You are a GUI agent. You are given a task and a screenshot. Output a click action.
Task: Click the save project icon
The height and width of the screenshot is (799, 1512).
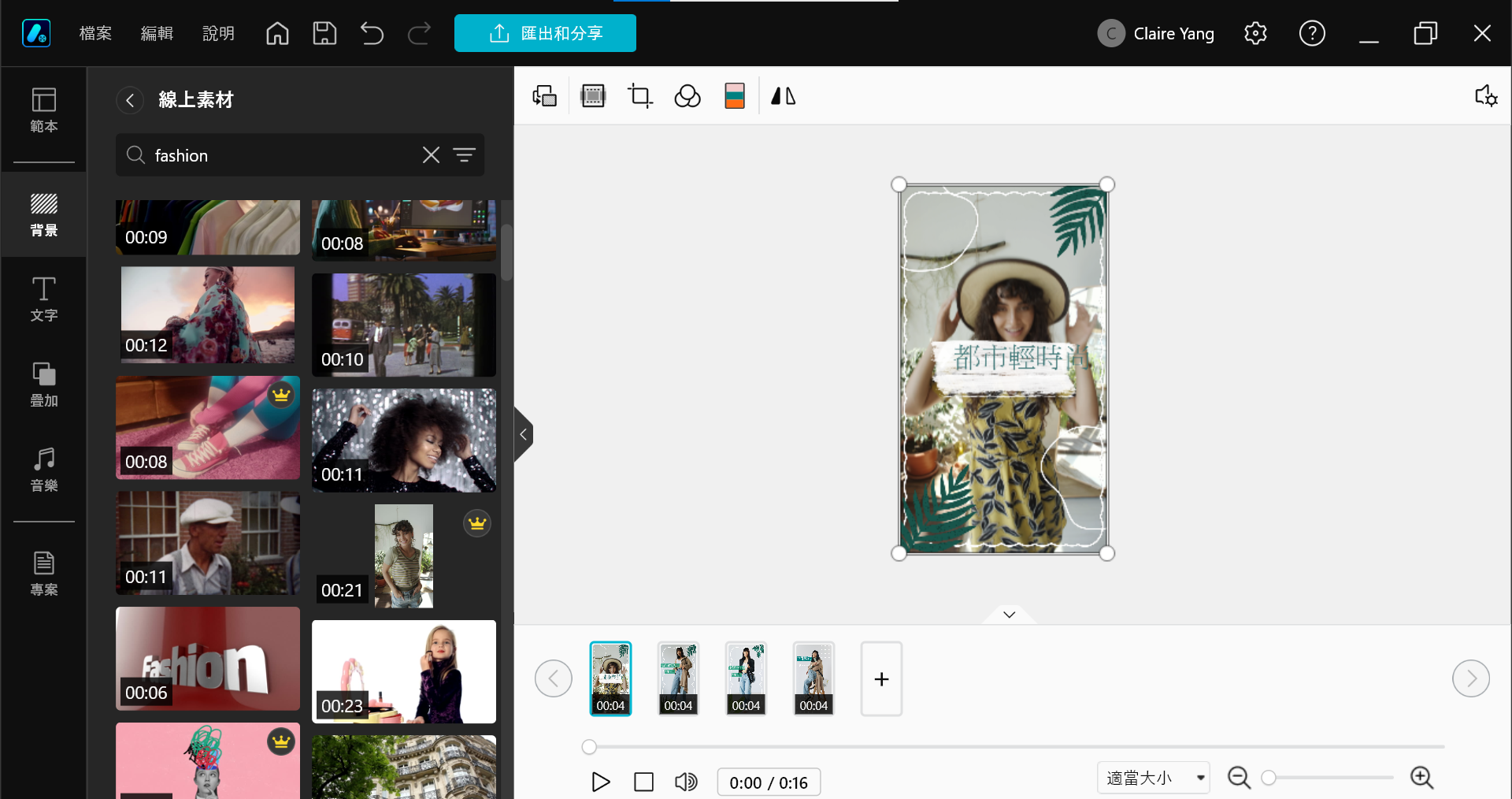tap(324, 33)
